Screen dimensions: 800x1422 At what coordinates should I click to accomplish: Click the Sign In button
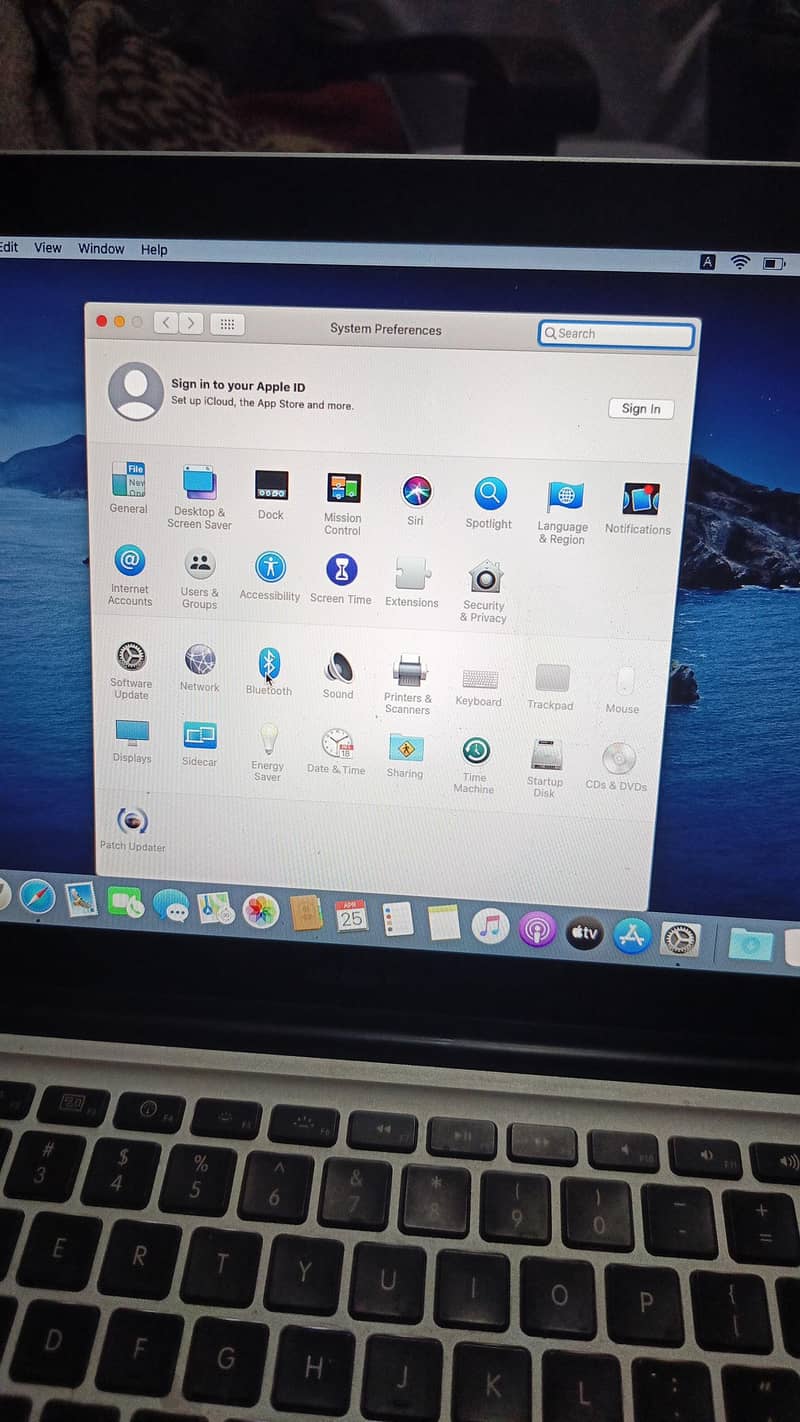[x=641, y=408]
